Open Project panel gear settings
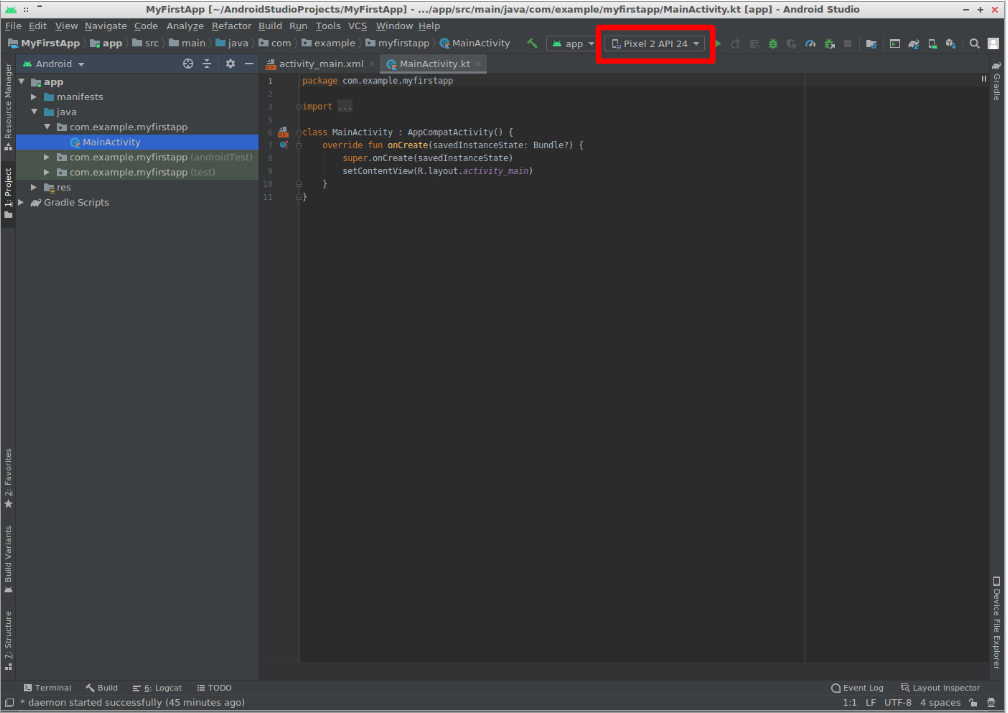This screenshot has height=713, width=1008. (230, 64)
